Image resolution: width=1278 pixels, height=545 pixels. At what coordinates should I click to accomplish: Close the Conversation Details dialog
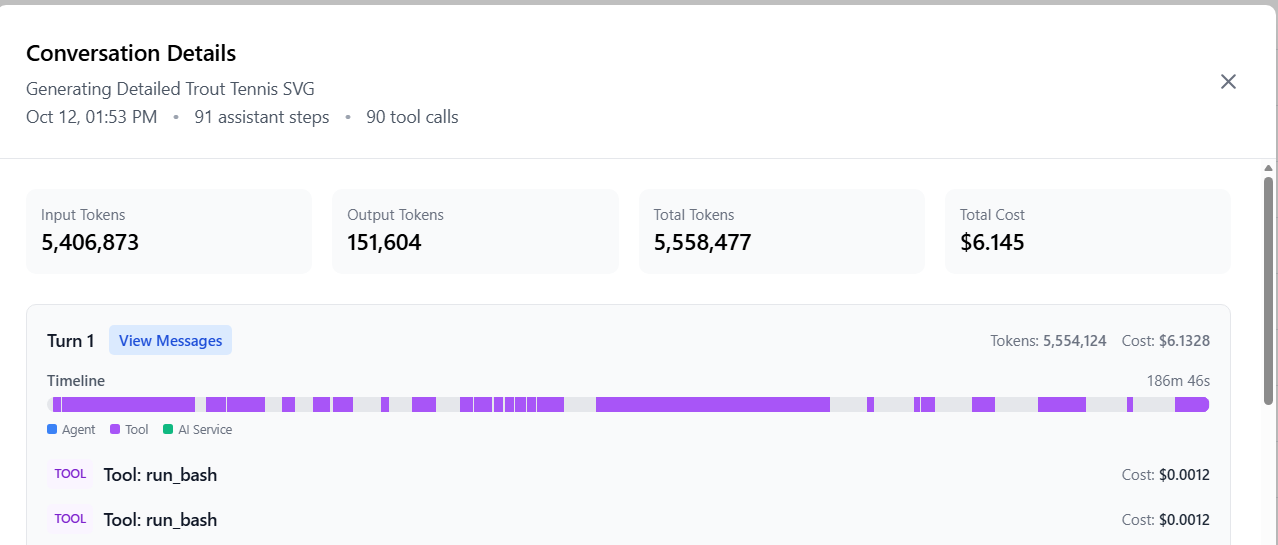coord(1228,82)
